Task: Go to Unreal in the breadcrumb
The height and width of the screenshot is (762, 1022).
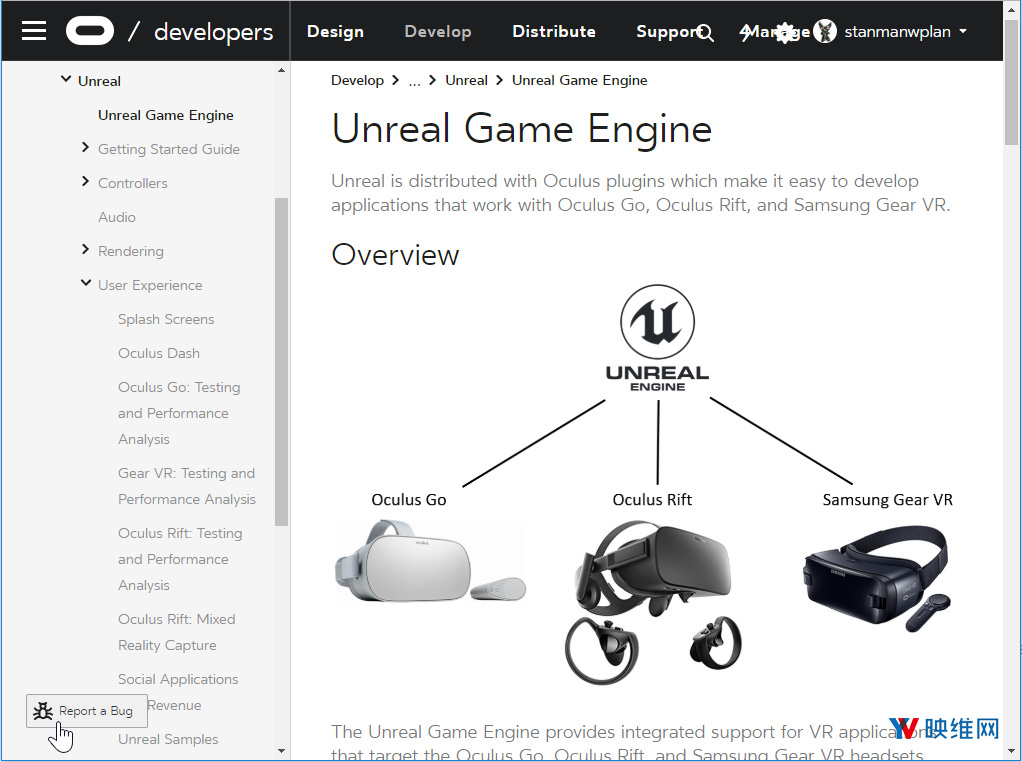Action: [467, 80]
